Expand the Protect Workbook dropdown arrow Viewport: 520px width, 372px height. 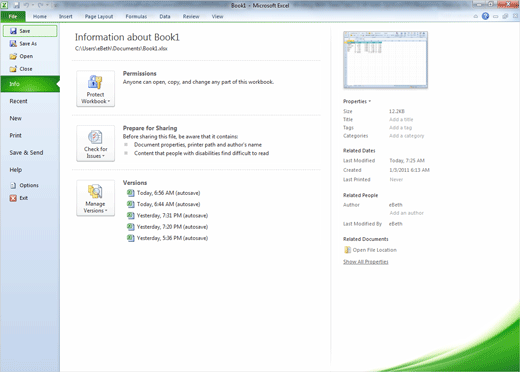[109, 101]
